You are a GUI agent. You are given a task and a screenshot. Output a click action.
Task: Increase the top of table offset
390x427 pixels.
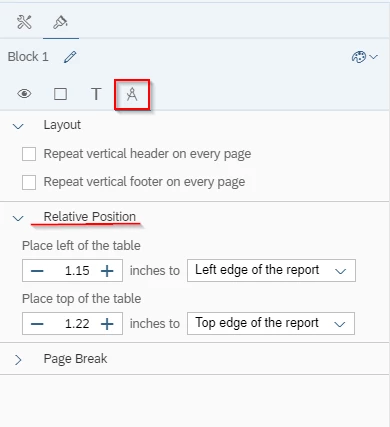pyautogui.click(x=107, y=324)
